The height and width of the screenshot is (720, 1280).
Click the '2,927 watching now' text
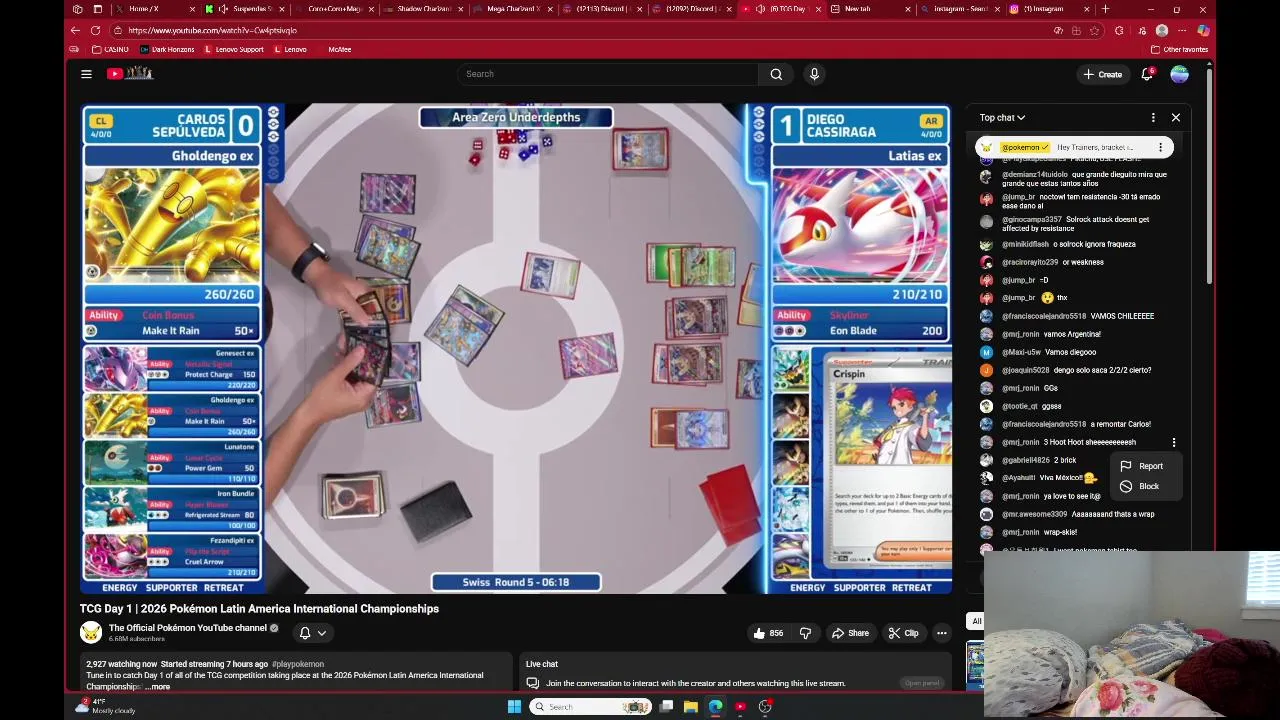[x=121, y=664]
